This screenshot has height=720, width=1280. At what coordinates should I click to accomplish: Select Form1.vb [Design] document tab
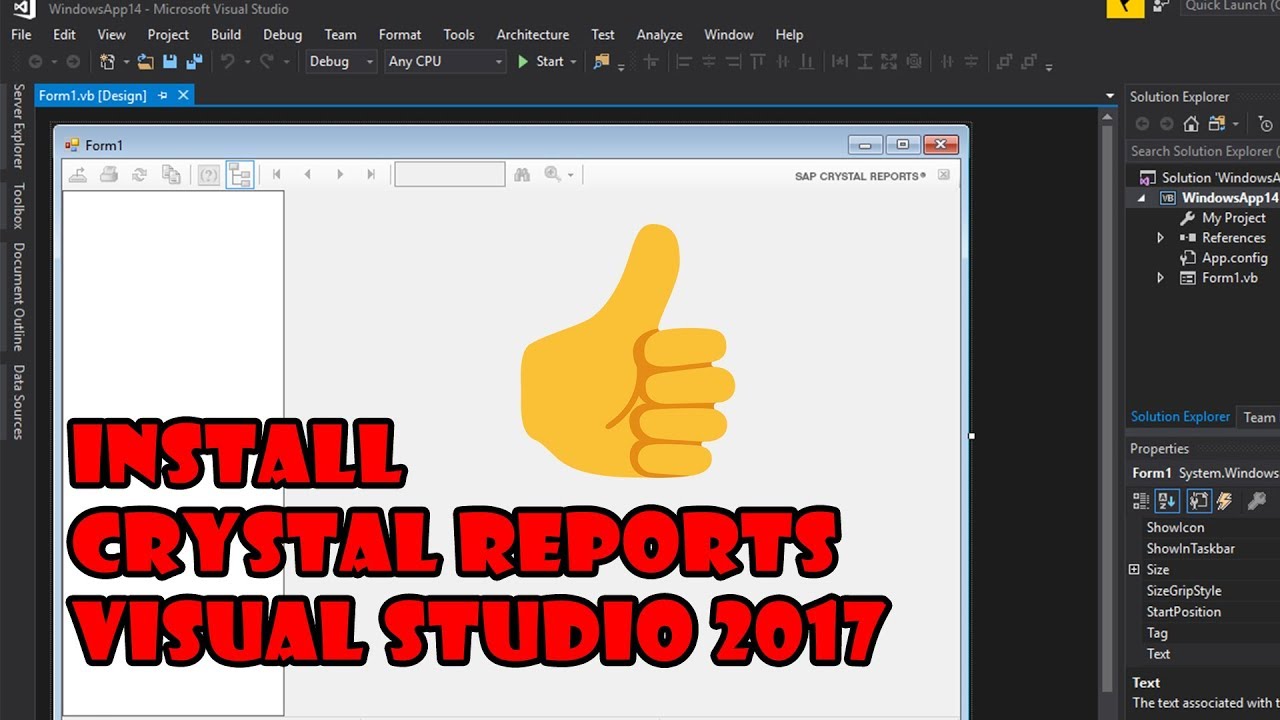[92, 96]
